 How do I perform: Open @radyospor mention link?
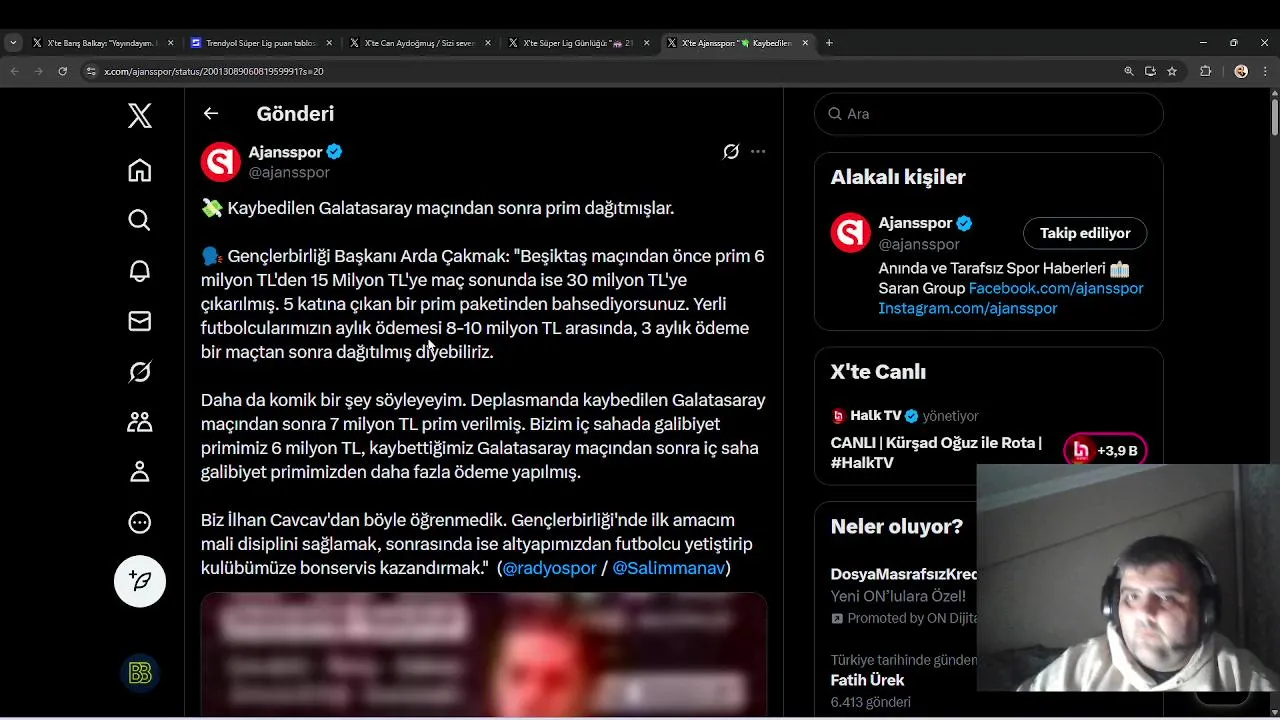pyautogui.click(x=549, y=568)
